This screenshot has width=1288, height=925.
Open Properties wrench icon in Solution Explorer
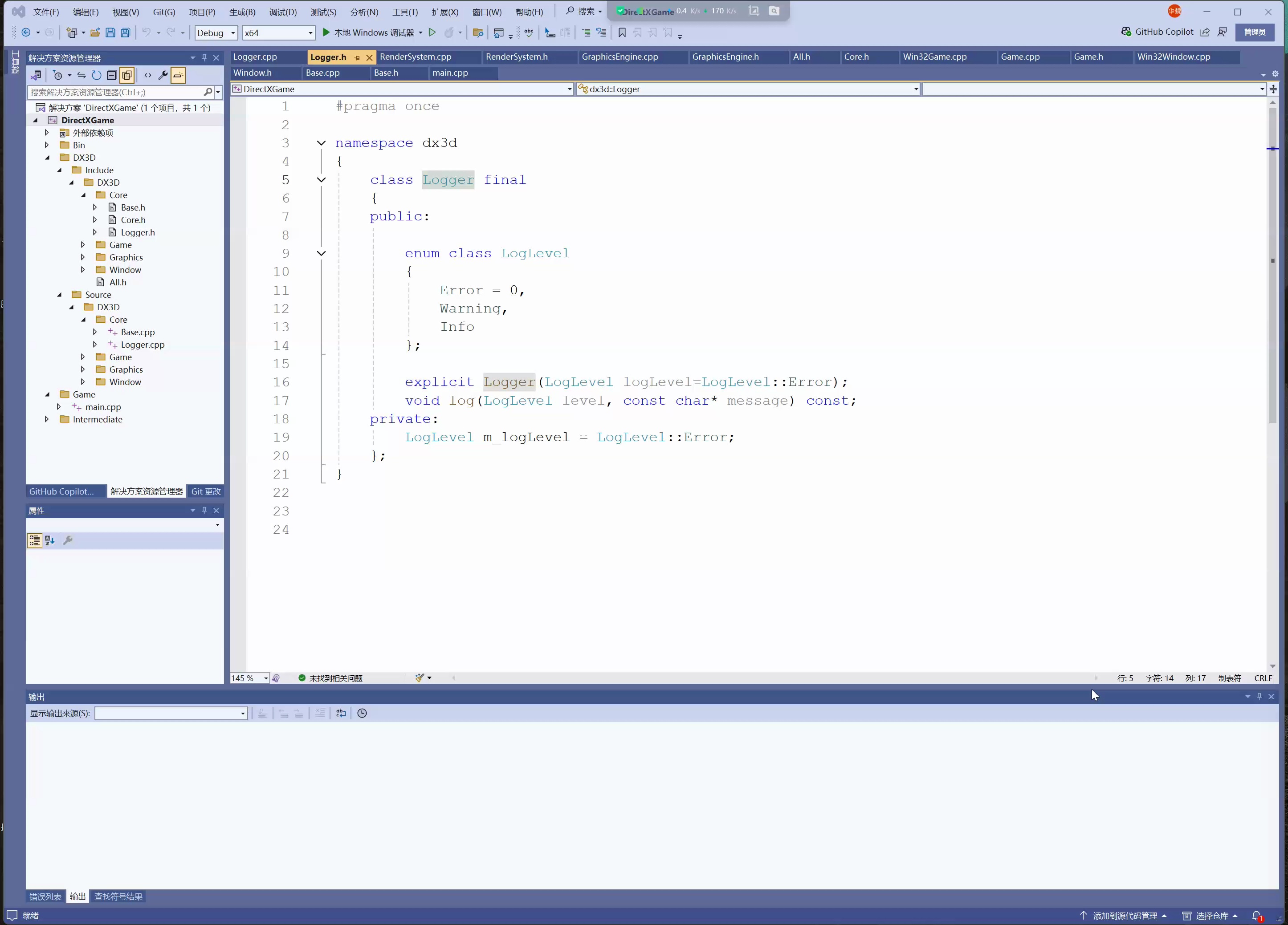click(163, 75)
